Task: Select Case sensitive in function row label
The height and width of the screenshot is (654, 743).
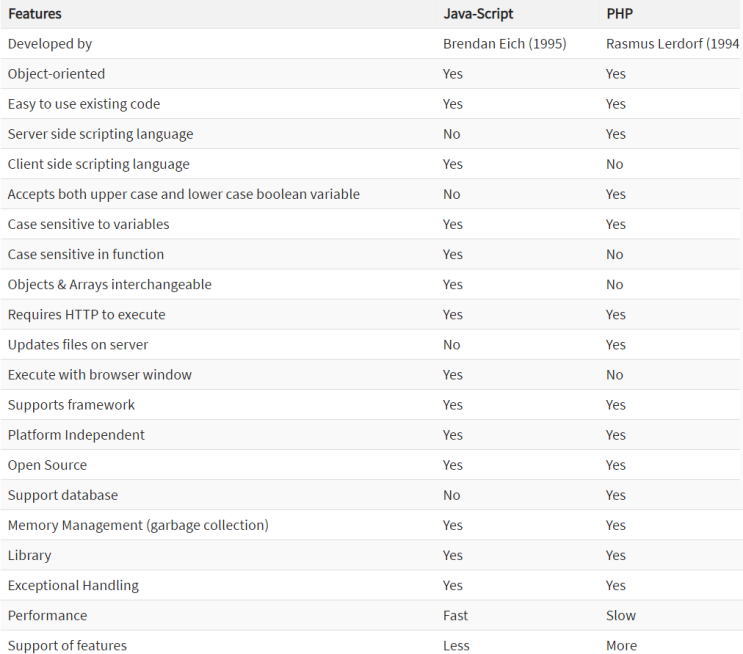Action: (86, 254)
